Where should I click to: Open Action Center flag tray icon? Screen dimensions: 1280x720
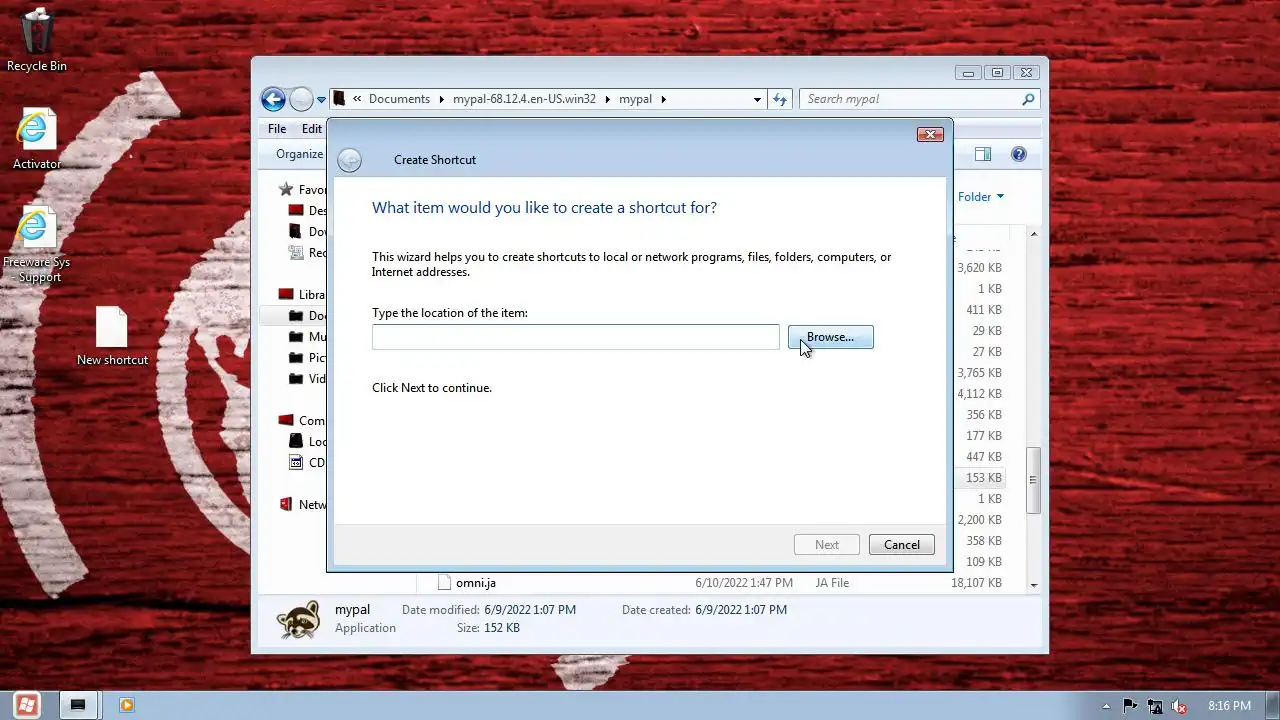pyautogui.click(x=1130, y=705)
